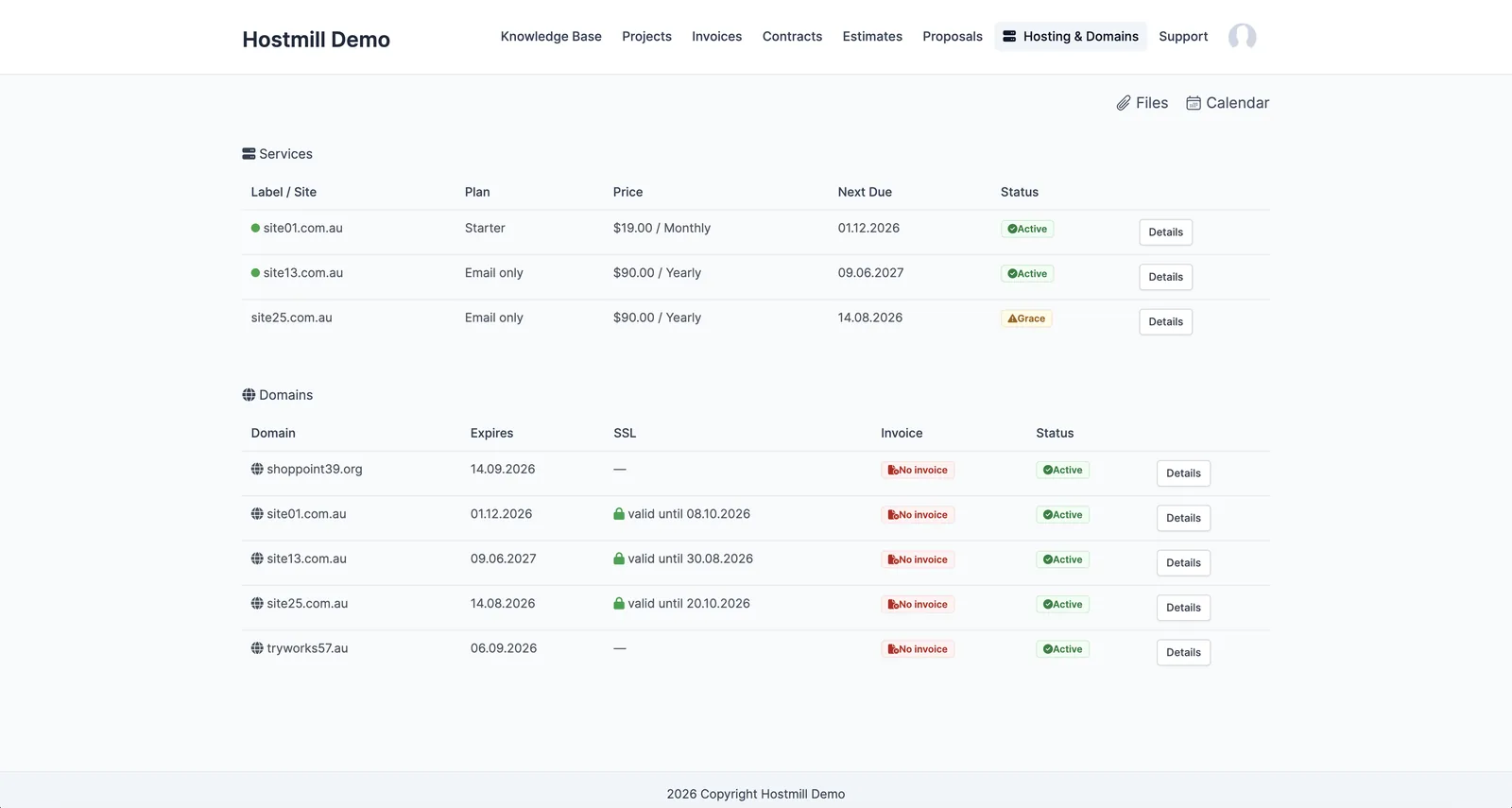Click the Label / Site column header
This screenshot has width=1512, height=808.
283,192
